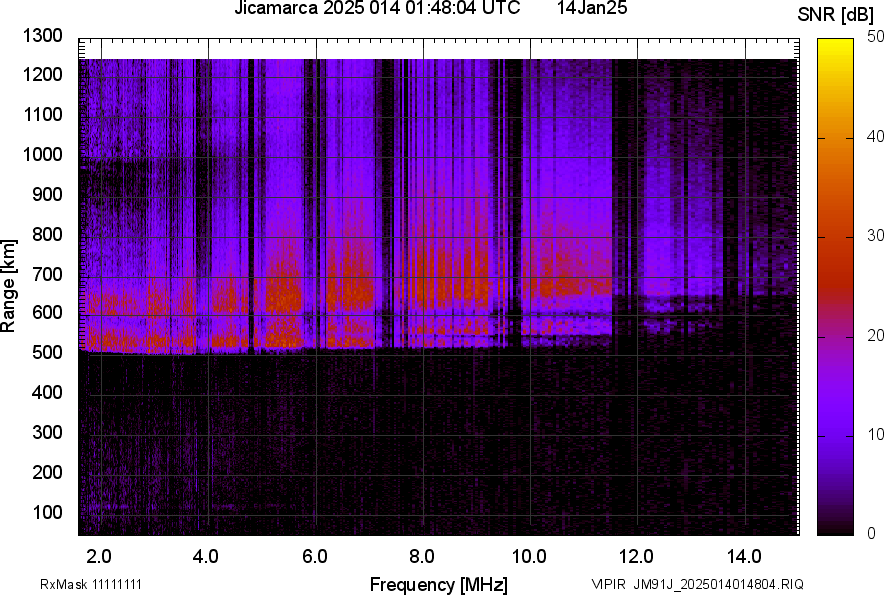
Task: Click colorbar tick label '10'
Action: (x=875, y=434)
